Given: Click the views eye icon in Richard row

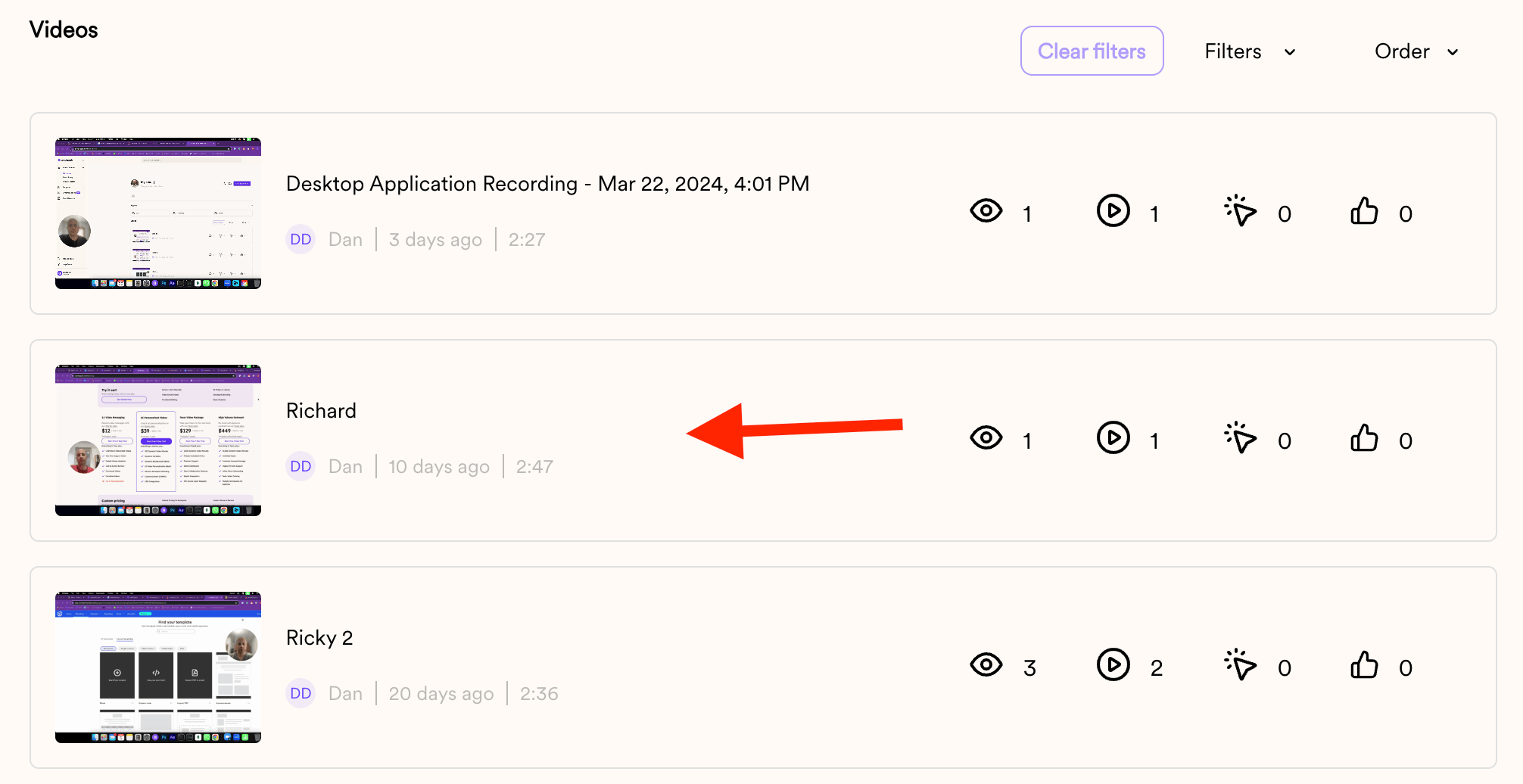Looking at the screenshot, I should pyautogui.click(x=986, y=437).
